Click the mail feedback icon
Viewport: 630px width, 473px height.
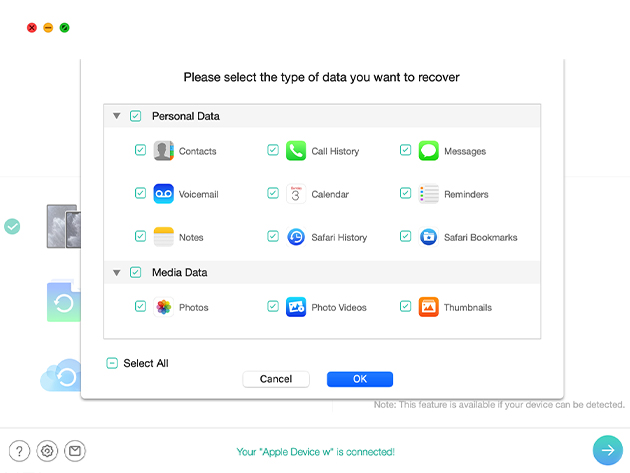click(75, 451)
